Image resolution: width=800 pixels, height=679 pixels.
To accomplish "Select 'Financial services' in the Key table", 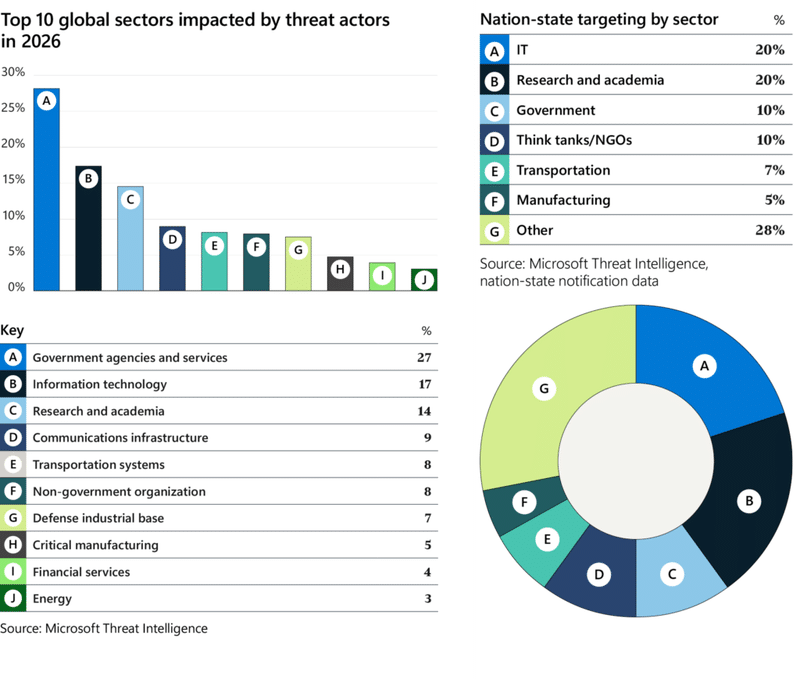I will point(82,572).
